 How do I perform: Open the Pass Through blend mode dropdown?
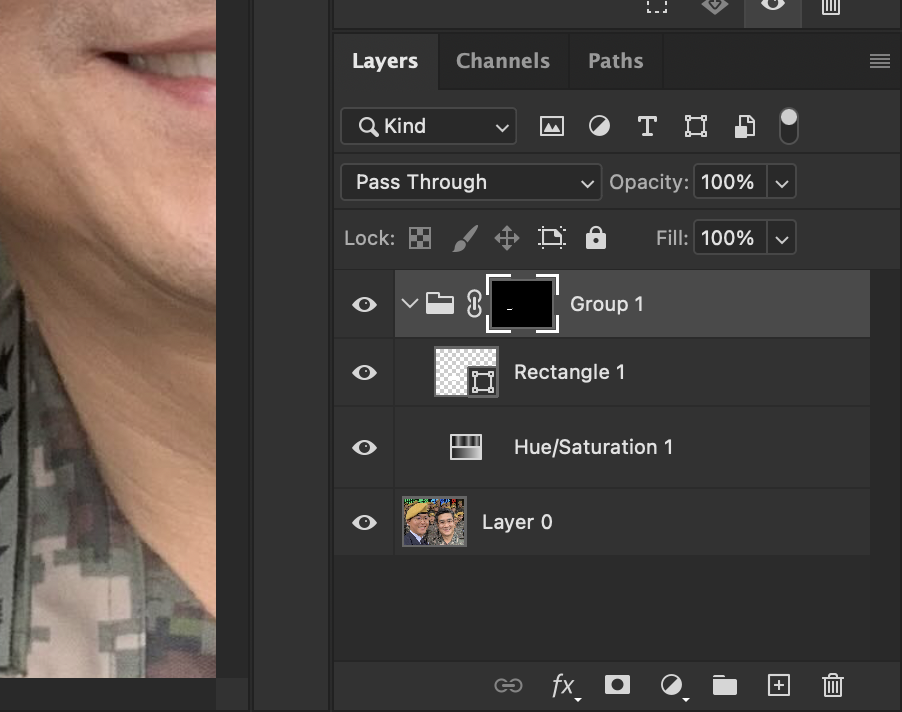[471, 182]
